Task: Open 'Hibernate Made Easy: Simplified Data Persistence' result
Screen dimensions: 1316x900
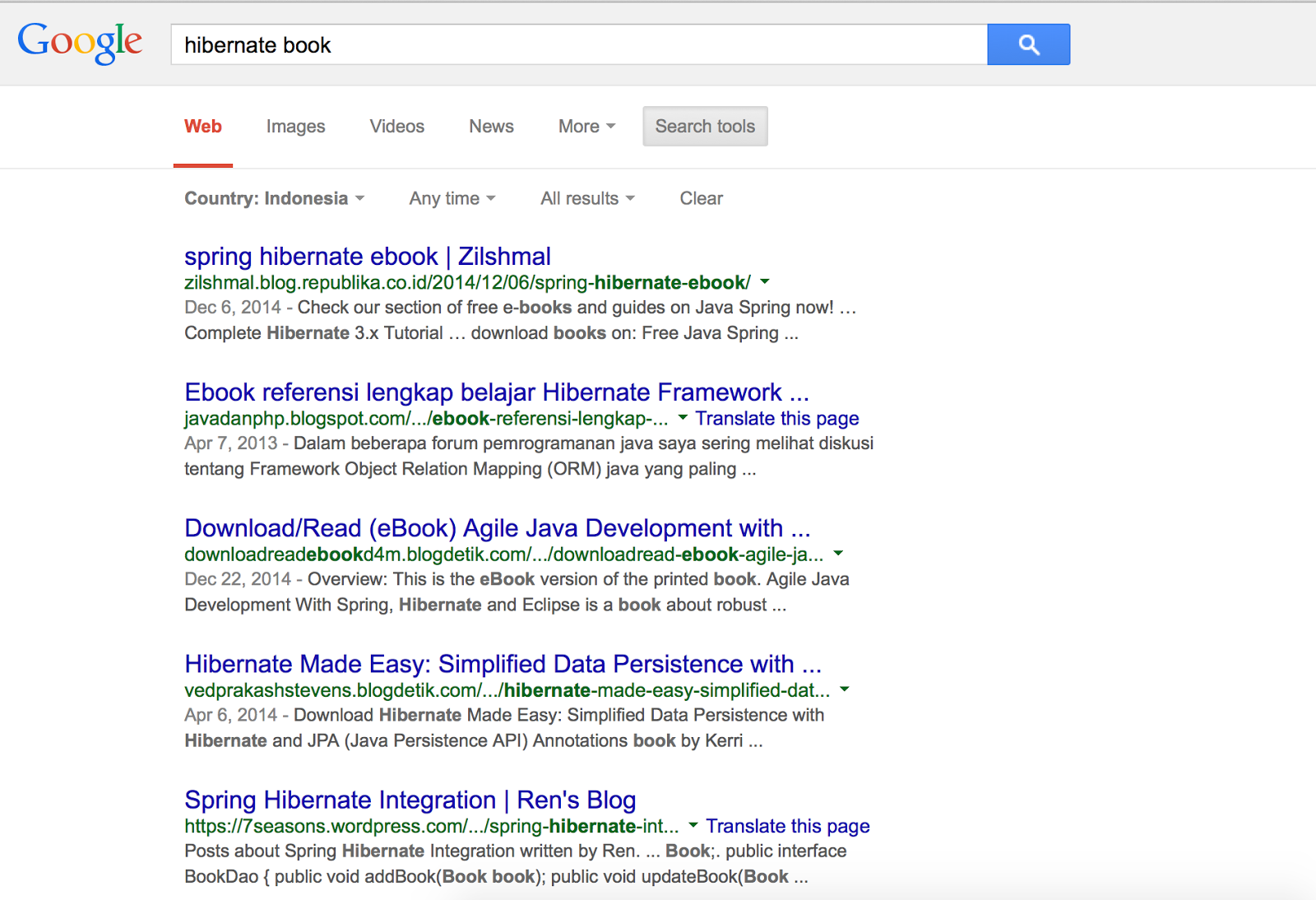Action: (503, 664)
